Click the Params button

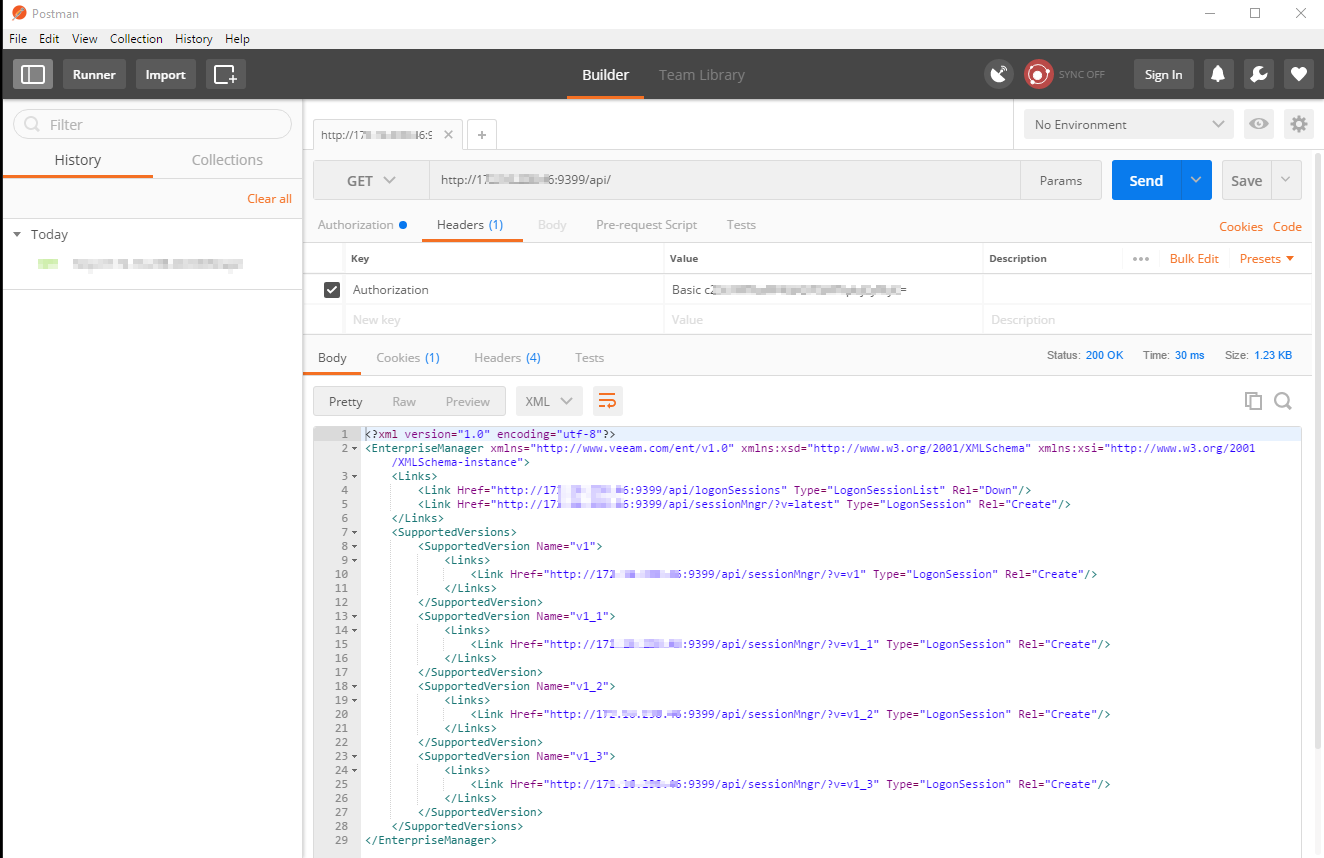(1061, 180)
